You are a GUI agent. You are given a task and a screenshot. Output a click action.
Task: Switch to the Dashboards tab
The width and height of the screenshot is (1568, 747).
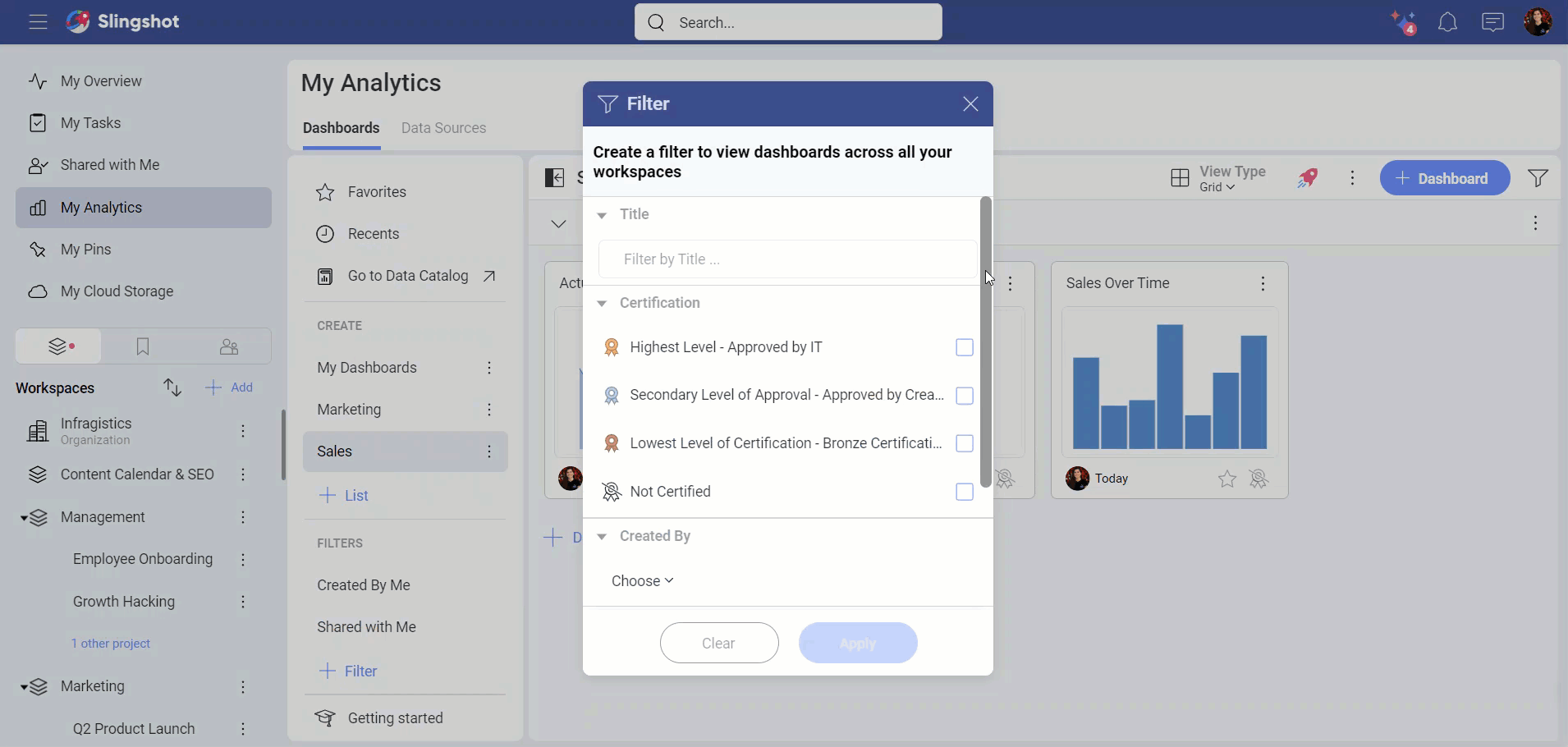click(342, 128)
